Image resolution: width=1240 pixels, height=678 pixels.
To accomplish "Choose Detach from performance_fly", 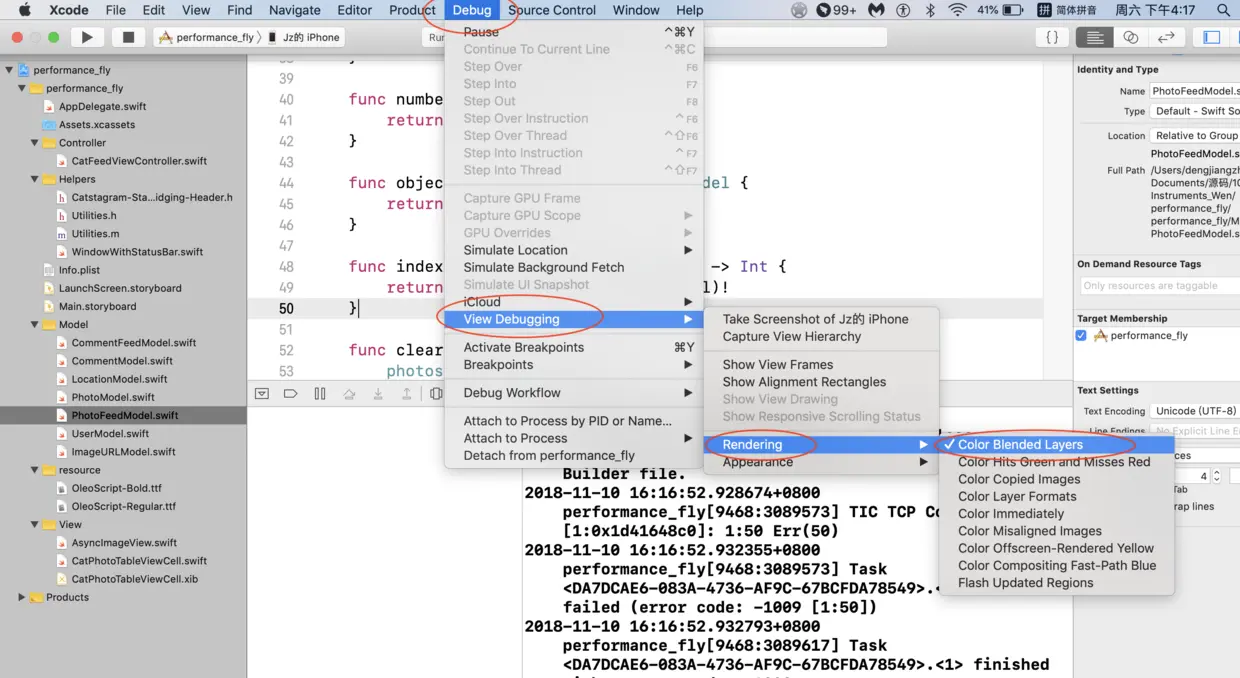I will point(549,455).
